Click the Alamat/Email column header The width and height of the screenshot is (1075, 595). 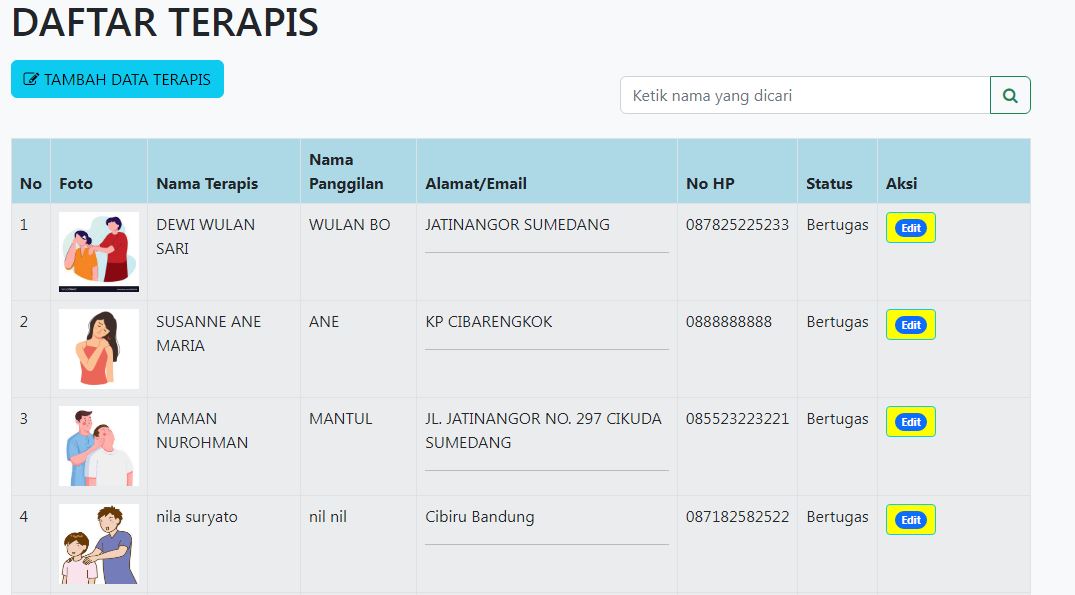coord(476,184)
